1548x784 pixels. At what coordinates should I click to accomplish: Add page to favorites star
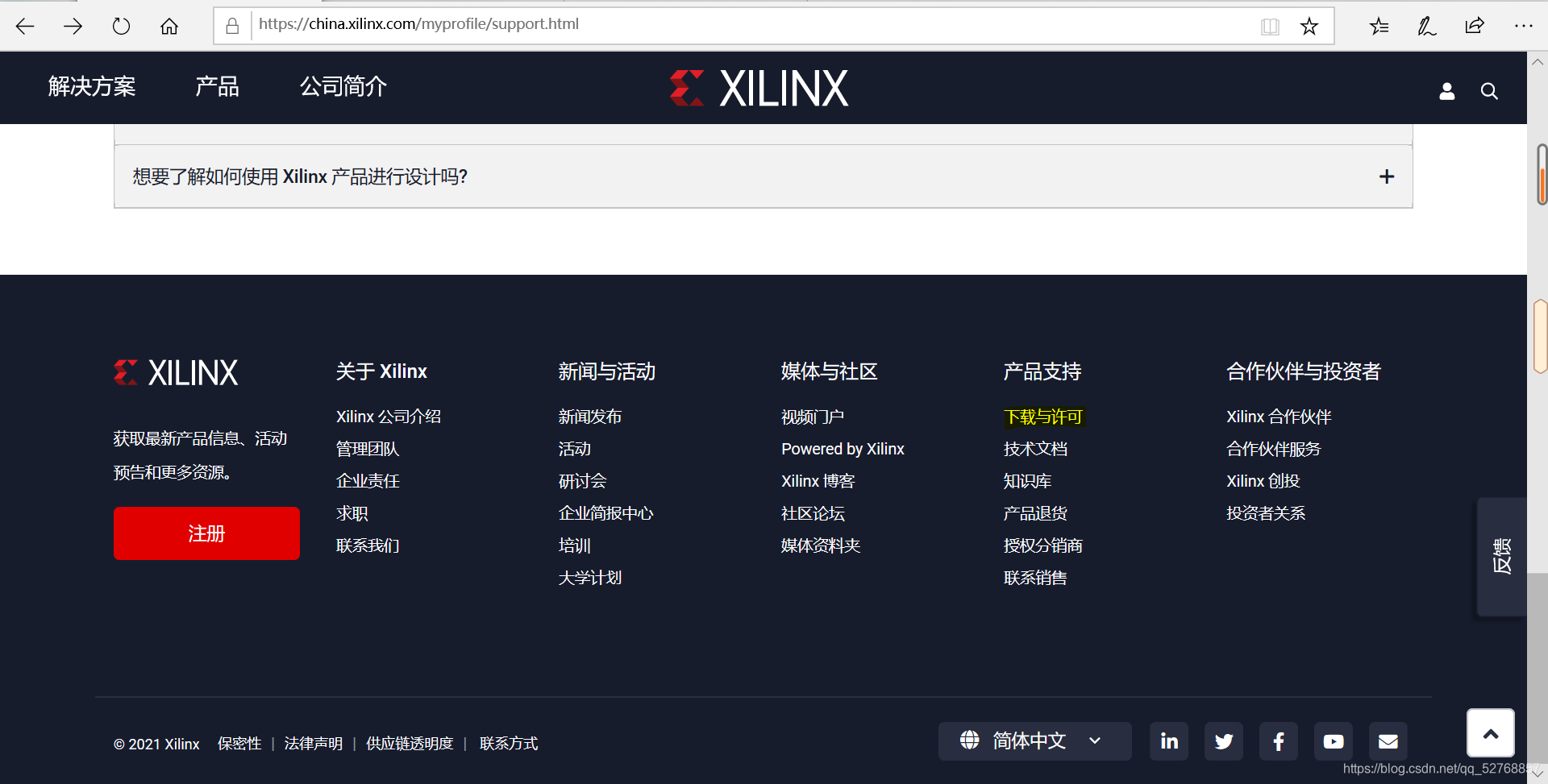[1309, 27]
